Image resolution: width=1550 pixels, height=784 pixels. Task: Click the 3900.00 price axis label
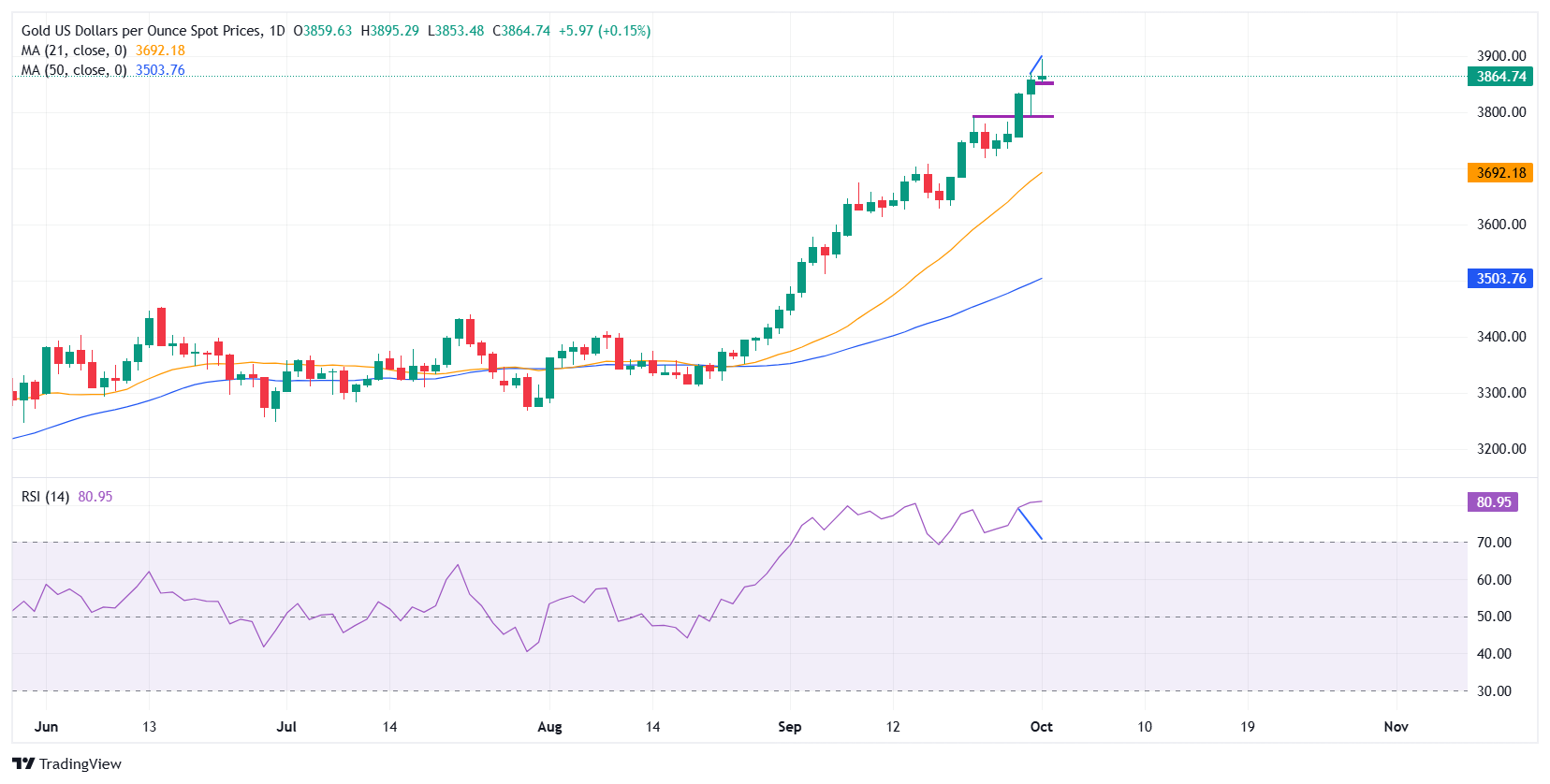click(x=1501, y=56)
